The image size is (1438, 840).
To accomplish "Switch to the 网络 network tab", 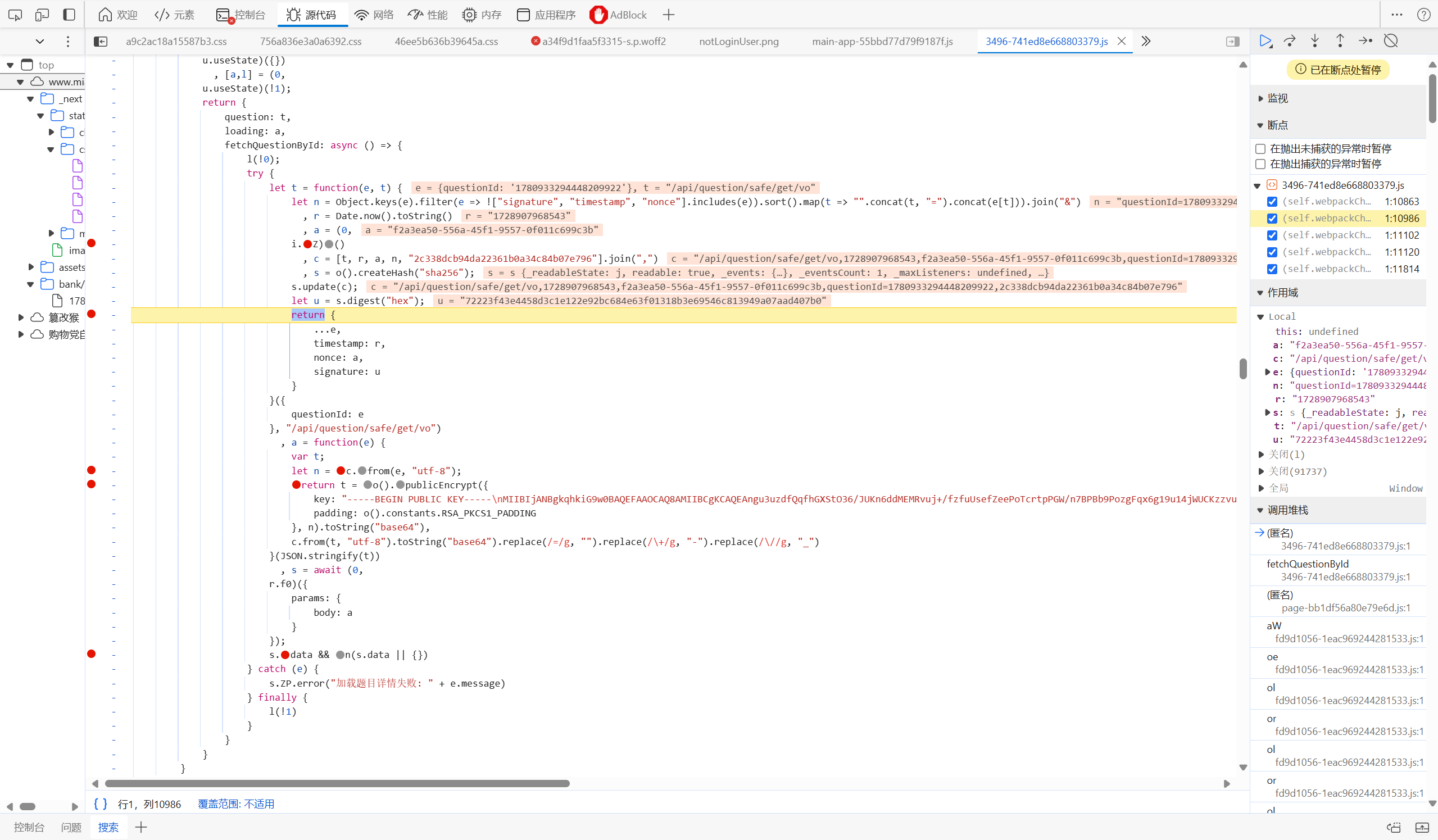I will (x=374, y=15).
